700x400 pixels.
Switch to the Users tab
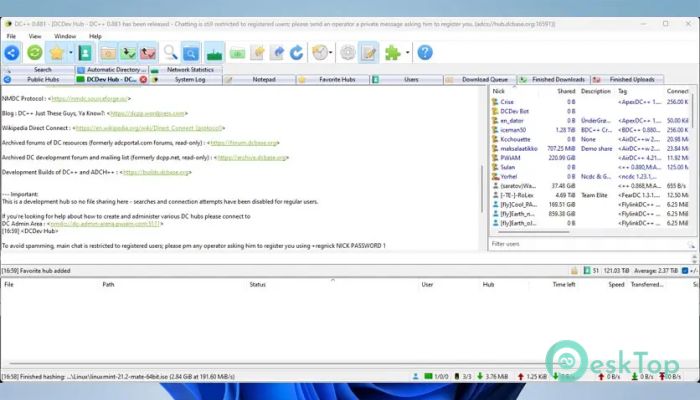[x=407, y=79]
